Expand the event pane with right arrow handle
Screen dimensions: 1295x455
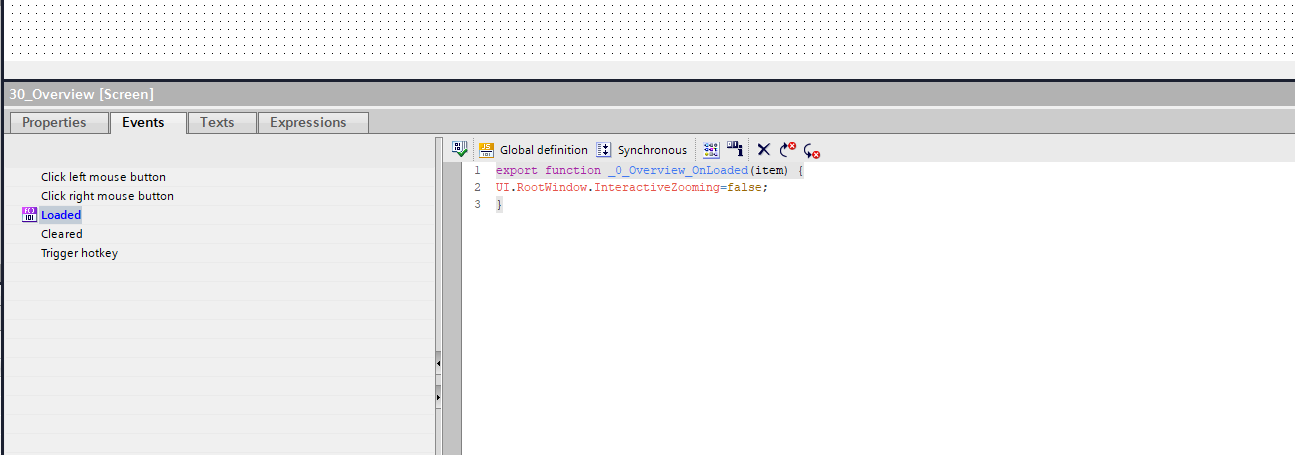(439, 398)
